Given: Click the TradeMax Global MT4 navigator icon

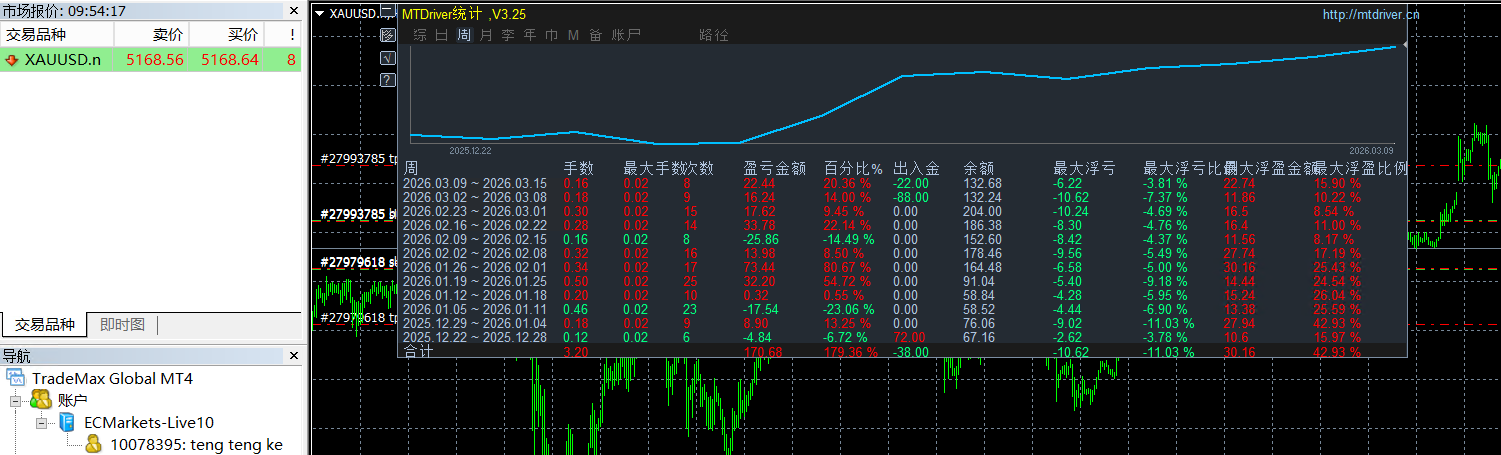Looking at the screenshot, I should (x=16, y=379).
